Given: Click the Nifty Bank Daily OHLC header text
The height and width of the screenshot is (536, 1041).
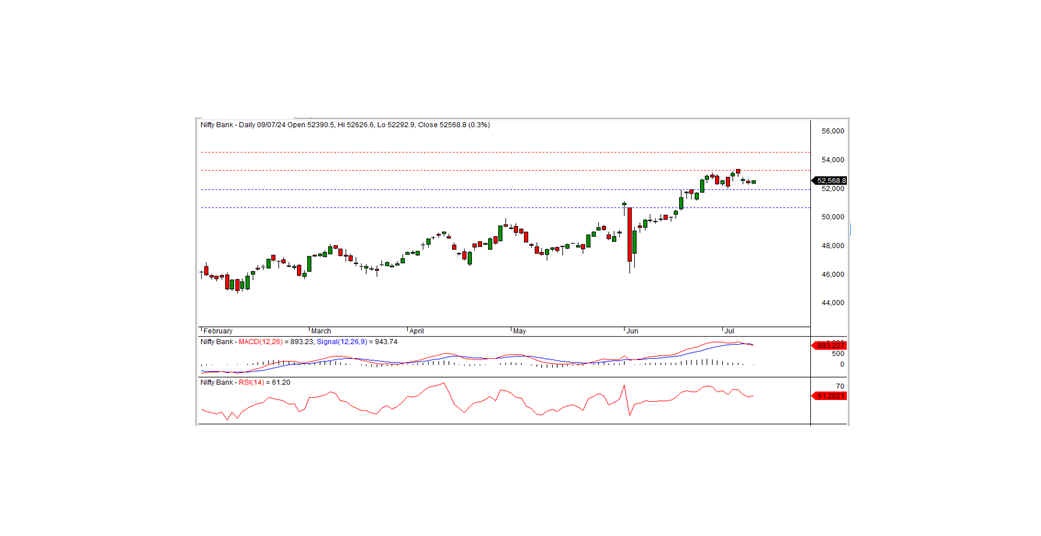Looking at the screenshot, I should (345, 125).
